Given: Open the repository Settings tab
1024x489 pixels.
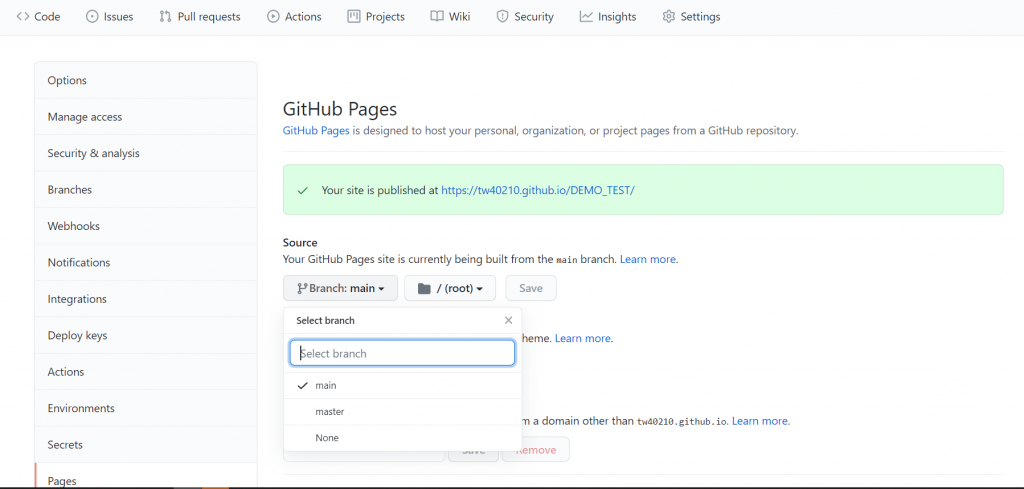Looking at the screenshot, I should (691, 17).
